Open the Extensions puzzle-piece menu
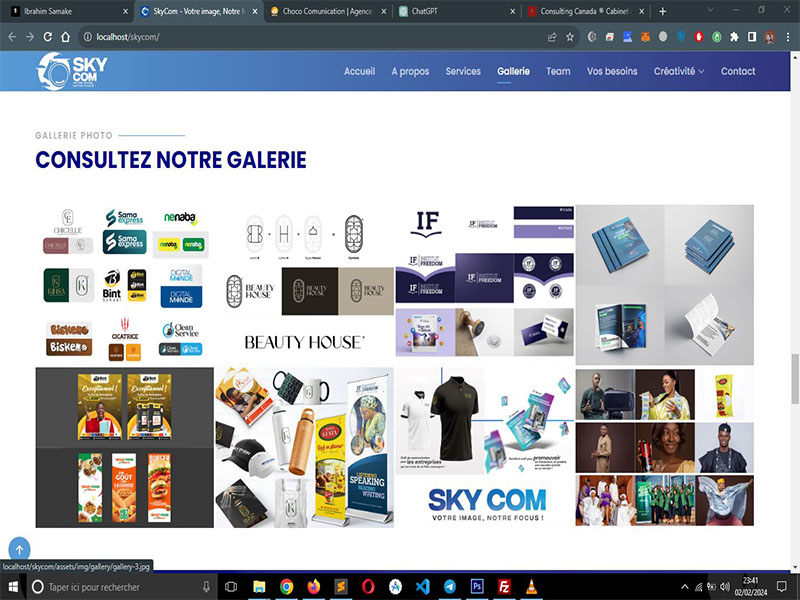800x600 pixels. coord(734,37)
